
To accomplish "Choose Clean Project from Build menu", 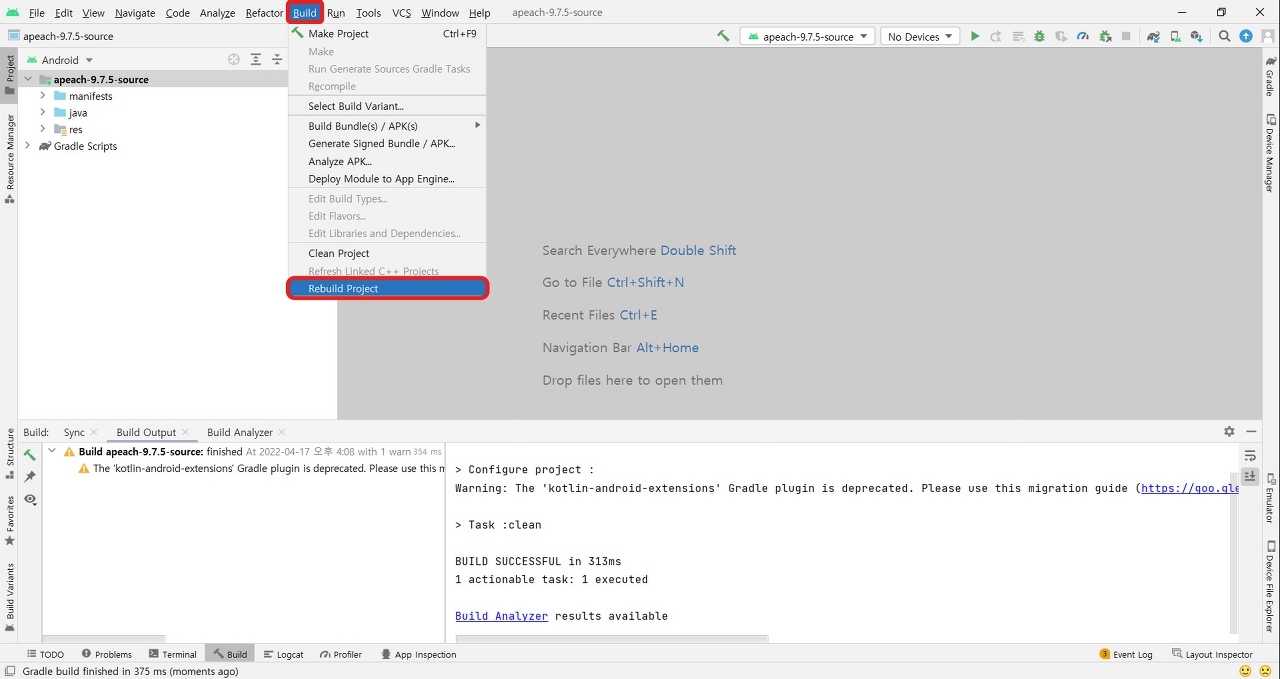I will click(387, 253).
